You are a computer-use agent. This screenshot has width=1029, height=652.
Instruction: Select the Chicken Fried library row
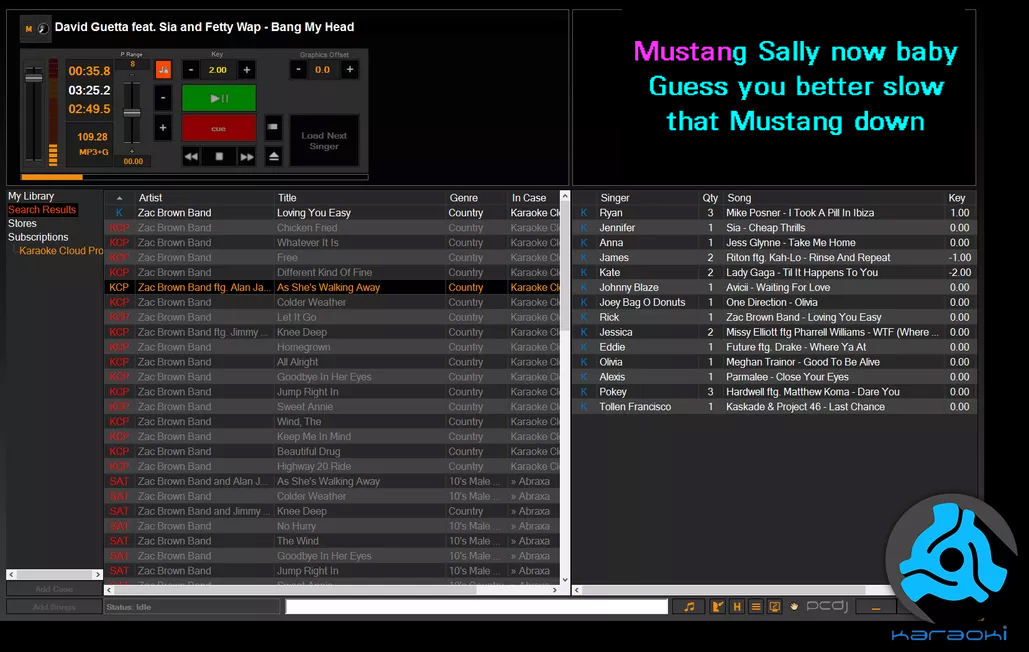pos(333,228)
